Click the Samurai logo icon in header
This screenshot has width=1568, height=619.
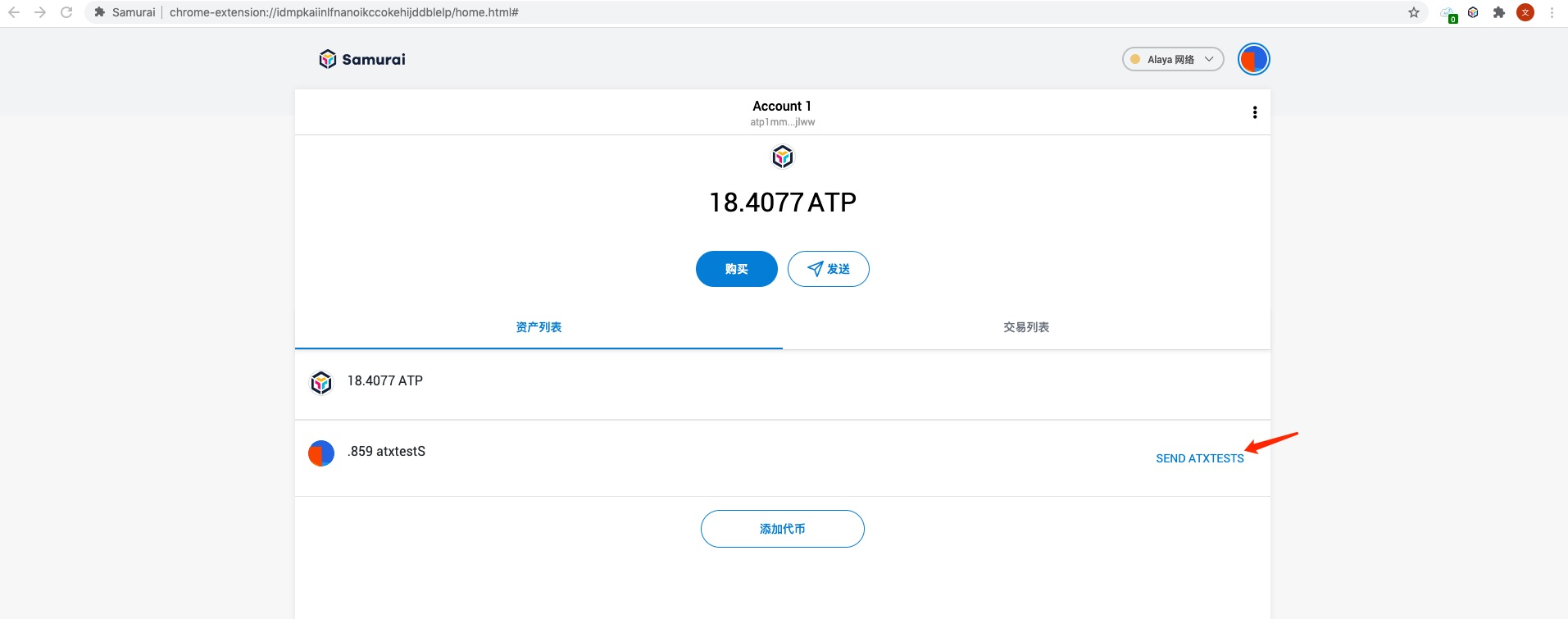pyautogui.click(x=328, y=59)
